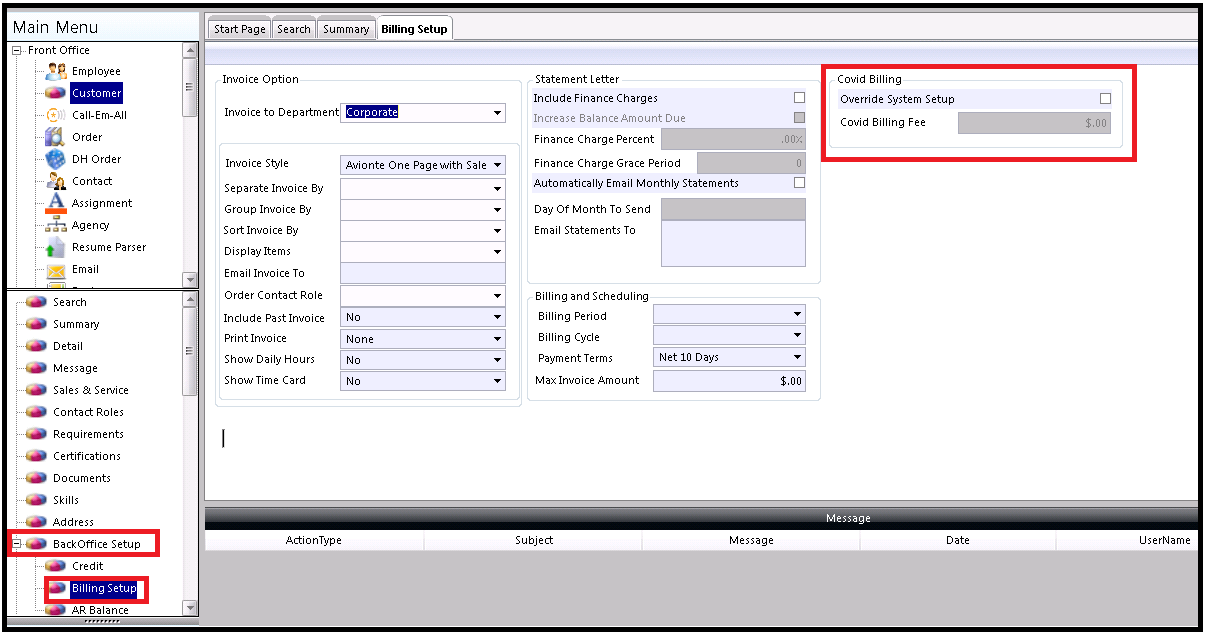1209x637 pixels.
Task: Click the Resume Parser icon
Action: pos(56,247)
